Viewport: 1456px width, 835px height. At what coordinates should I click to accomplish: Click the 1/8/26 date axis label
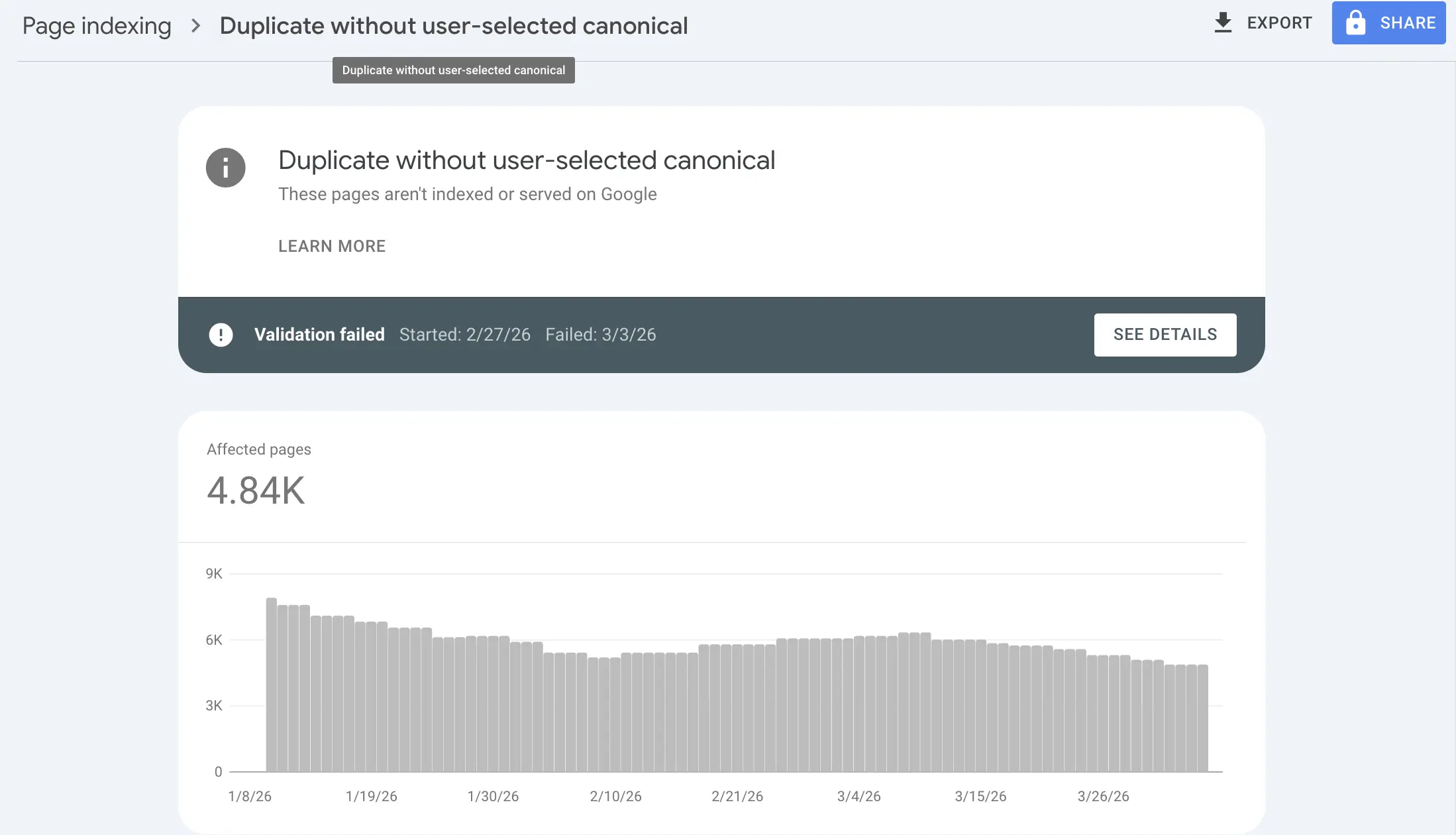pyautogui.click(x=250, y=796)
